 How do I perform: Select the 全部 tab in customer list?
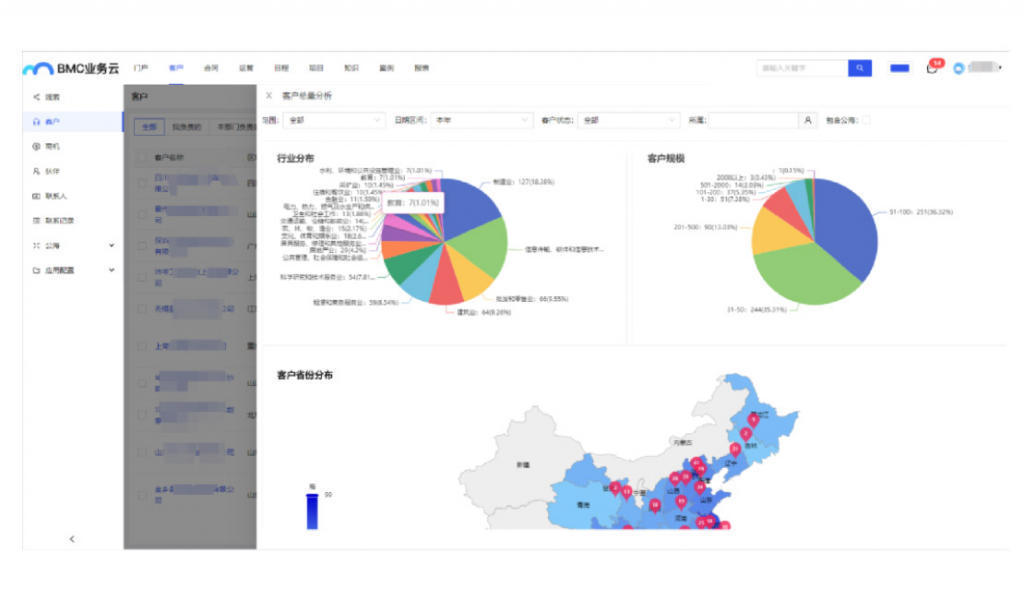tap(149, 127)
